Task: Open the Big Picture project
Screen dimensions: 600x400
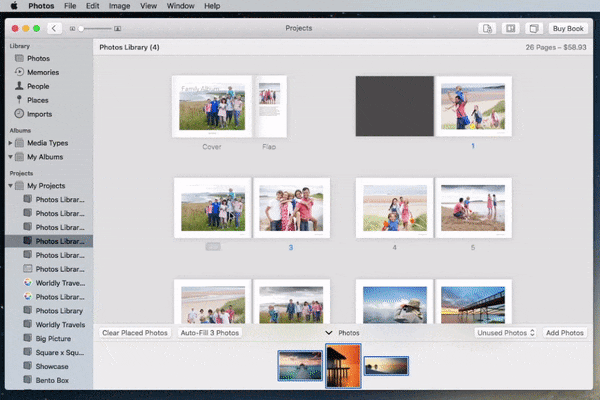Action: pos(47,339)
